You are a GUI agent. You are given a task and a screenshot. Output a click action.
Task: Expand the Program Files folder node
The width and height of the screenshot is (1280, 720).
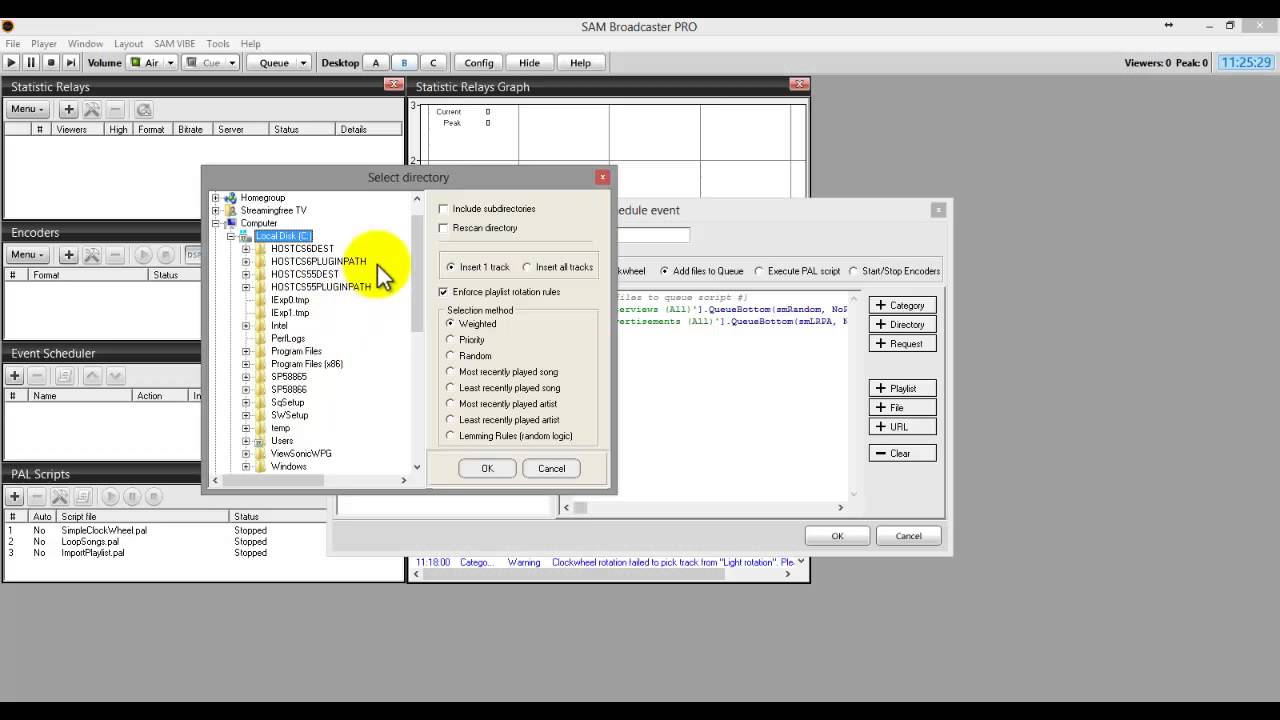(246, 351)
